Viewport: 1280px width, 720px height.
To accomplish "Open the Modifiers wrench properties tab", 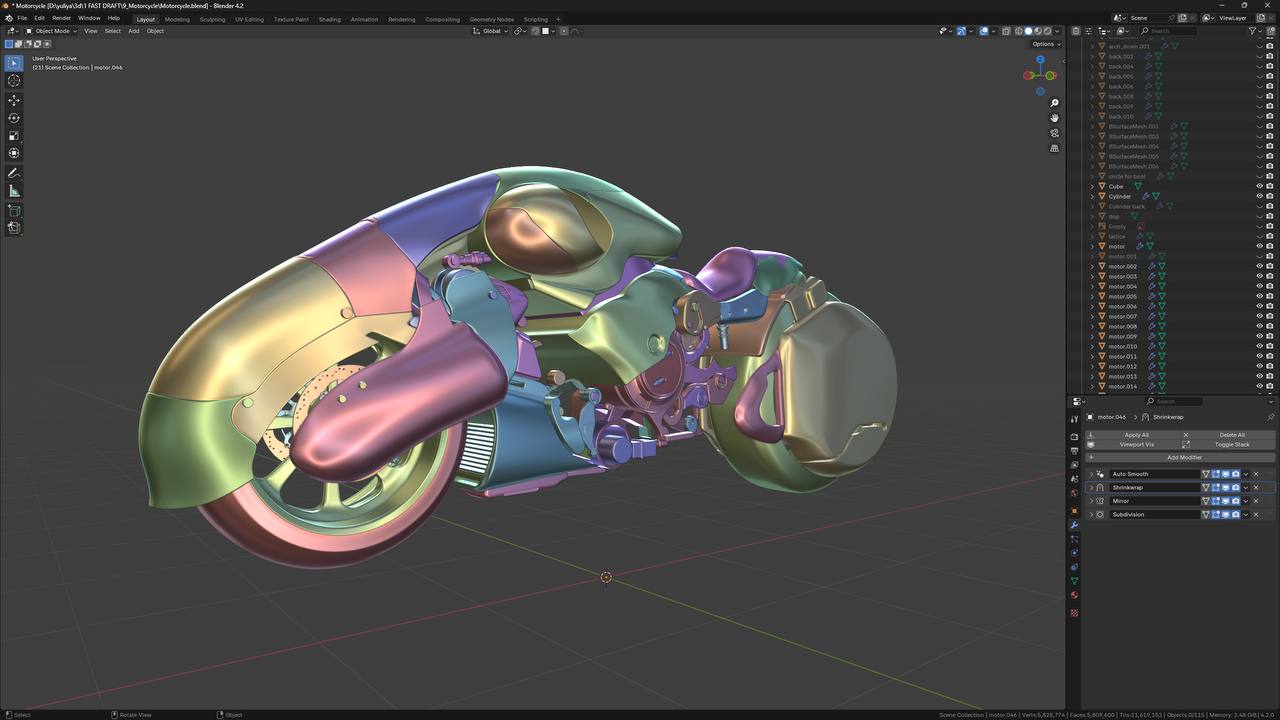I will click(1074, 525).
